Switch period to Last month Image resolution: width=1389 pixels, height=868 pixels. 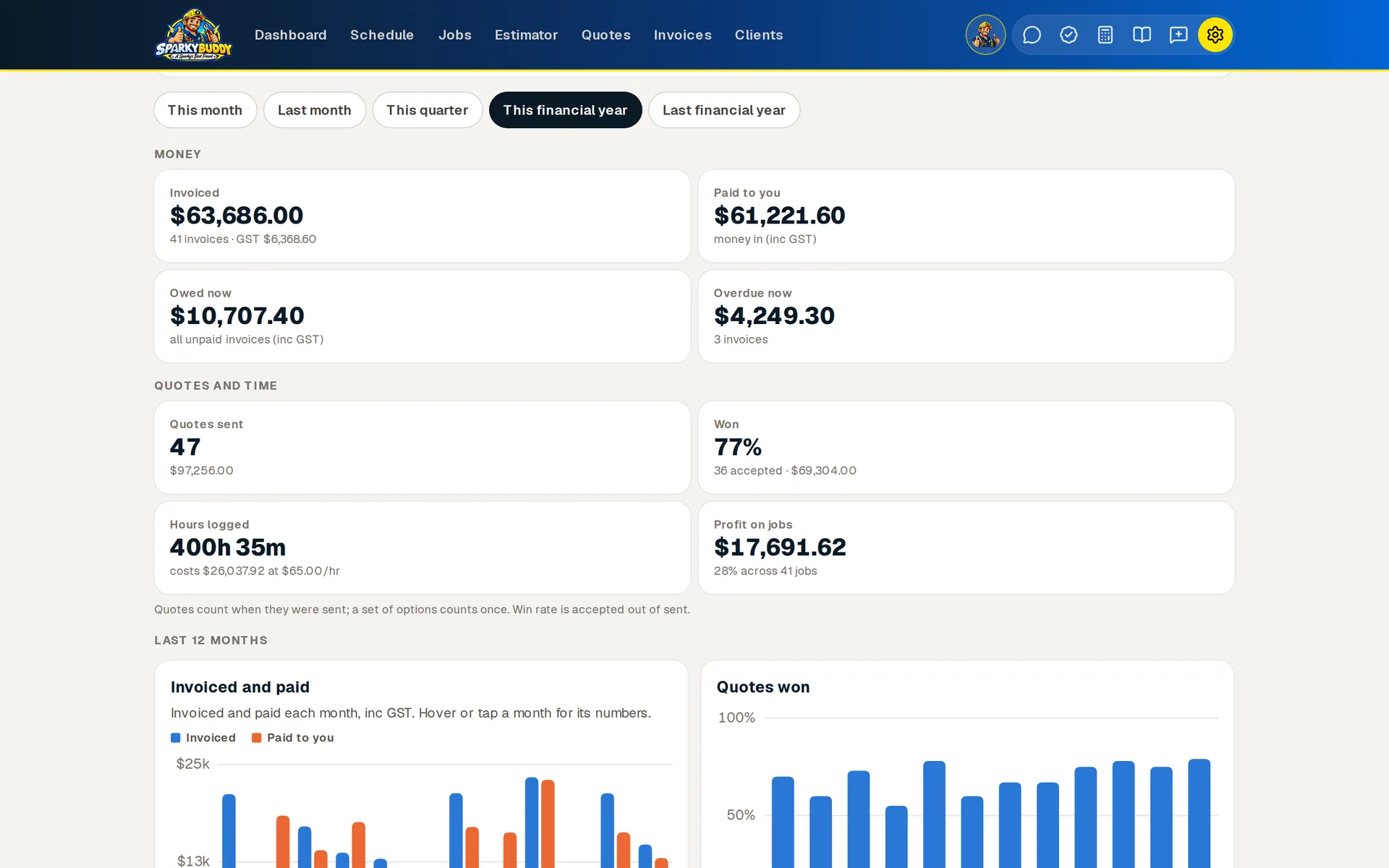tap(315, 110)
